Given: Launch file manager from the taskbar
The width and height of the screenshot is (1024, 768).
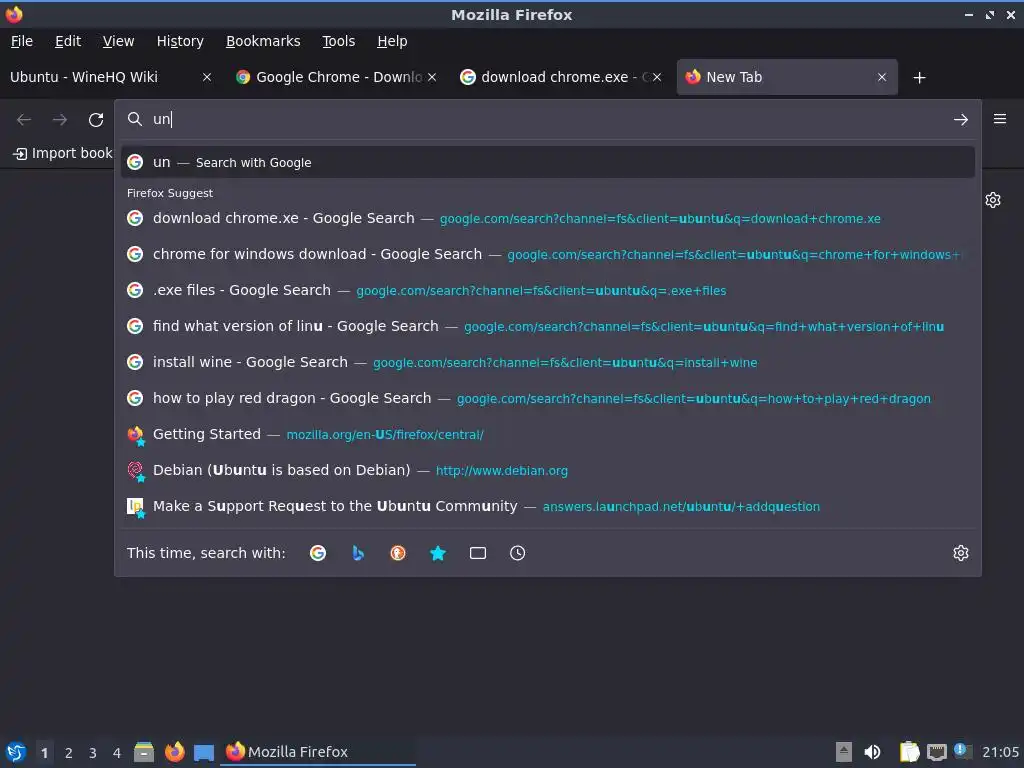Looking at the screenshot, I should pyautogui.click(x=144, y=752).
